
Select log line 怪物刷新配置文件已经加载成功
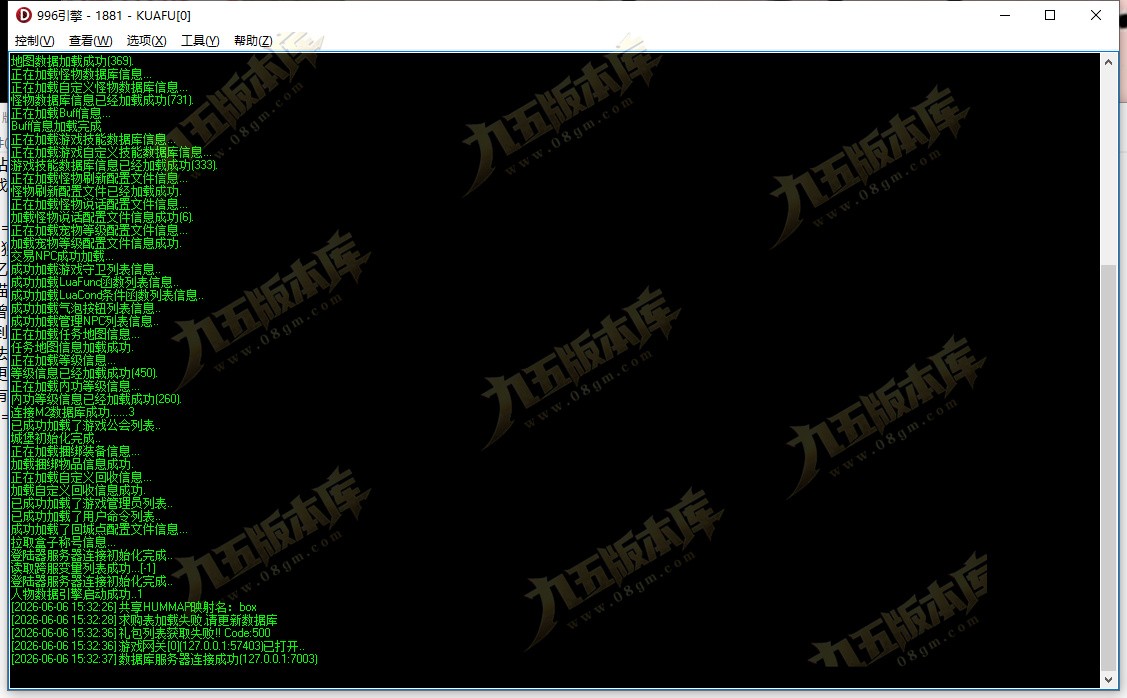(x=96, y=191)
